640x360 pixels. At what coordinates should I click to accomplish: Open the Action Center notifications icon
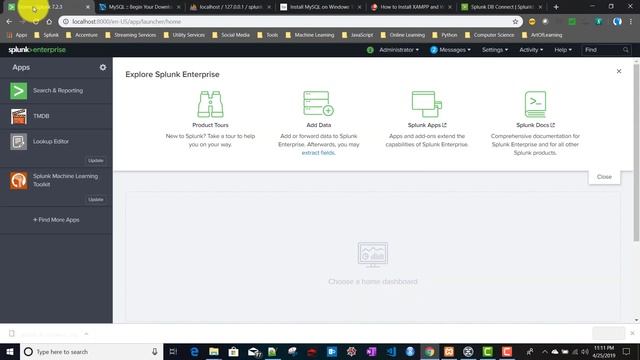[626, 351]
